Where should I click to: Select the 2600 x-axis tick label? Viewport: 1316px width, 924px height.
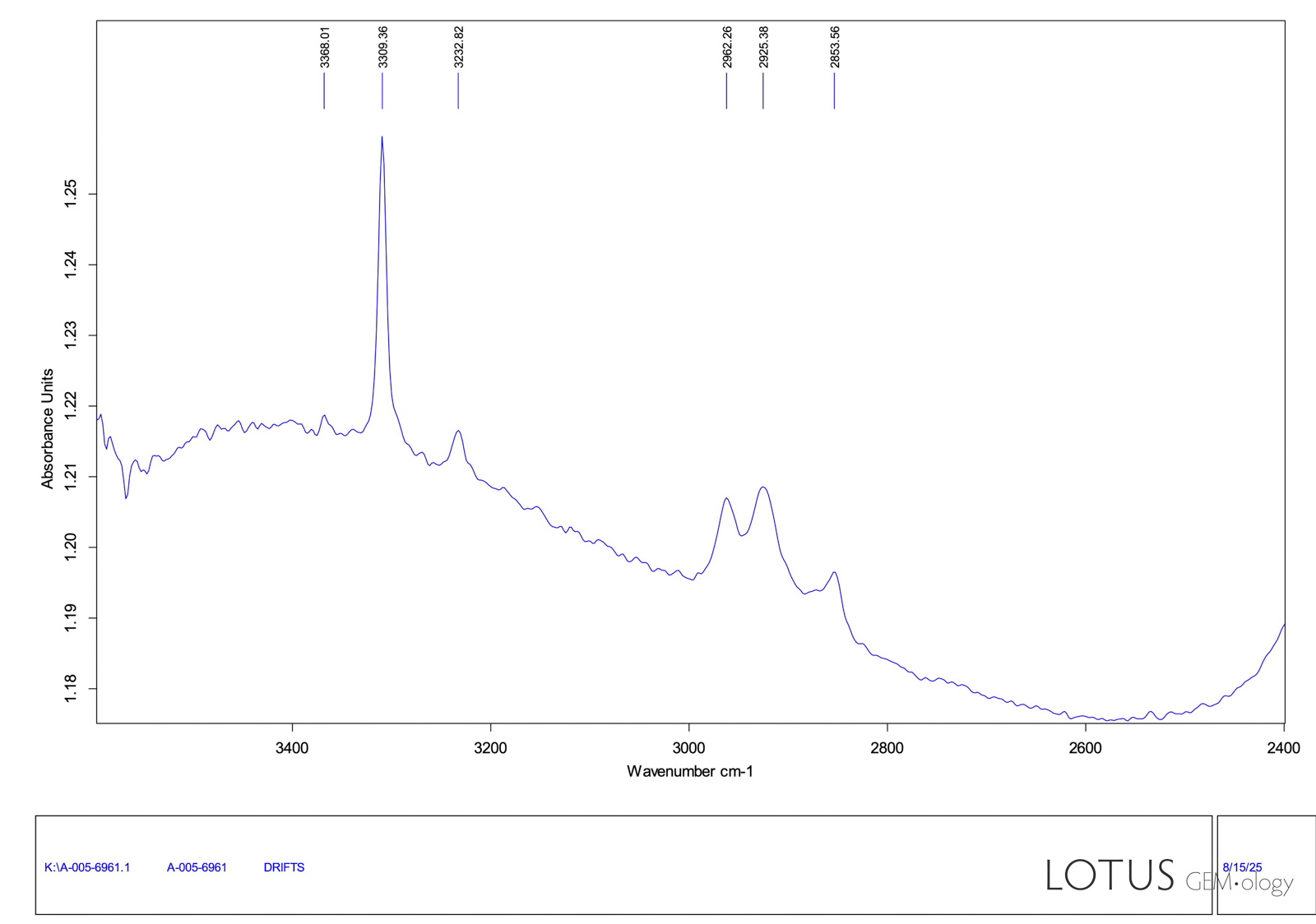pyautogui.click(x=1085, y=747)
